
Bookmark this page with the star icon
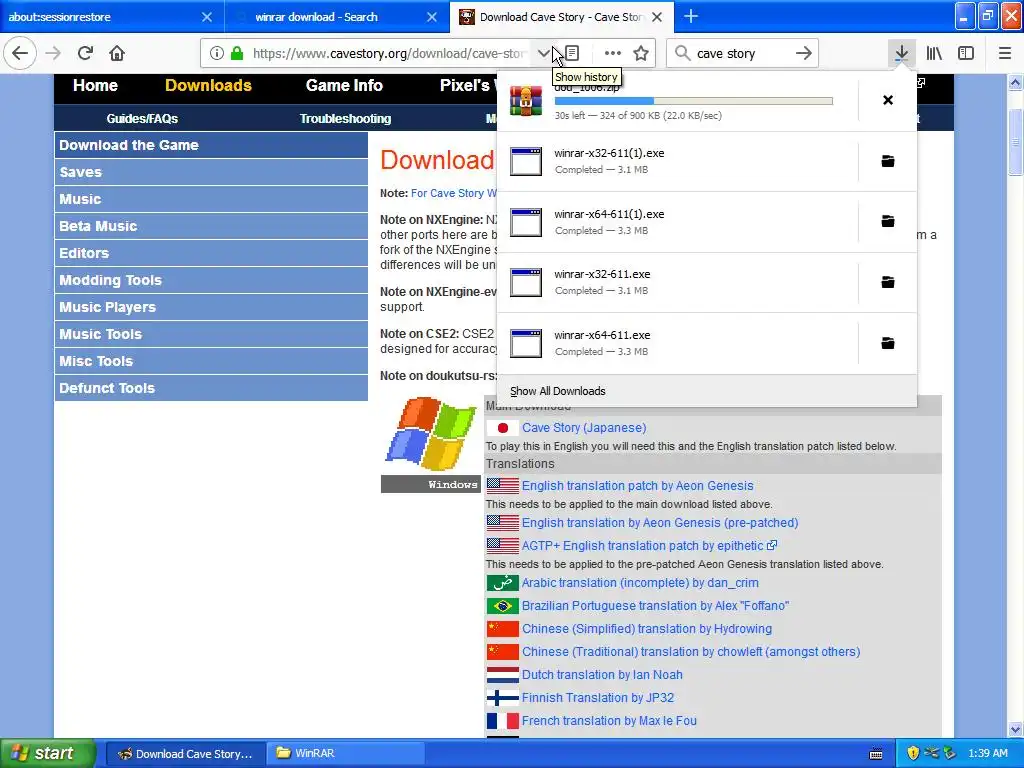[x=641, y=53]
